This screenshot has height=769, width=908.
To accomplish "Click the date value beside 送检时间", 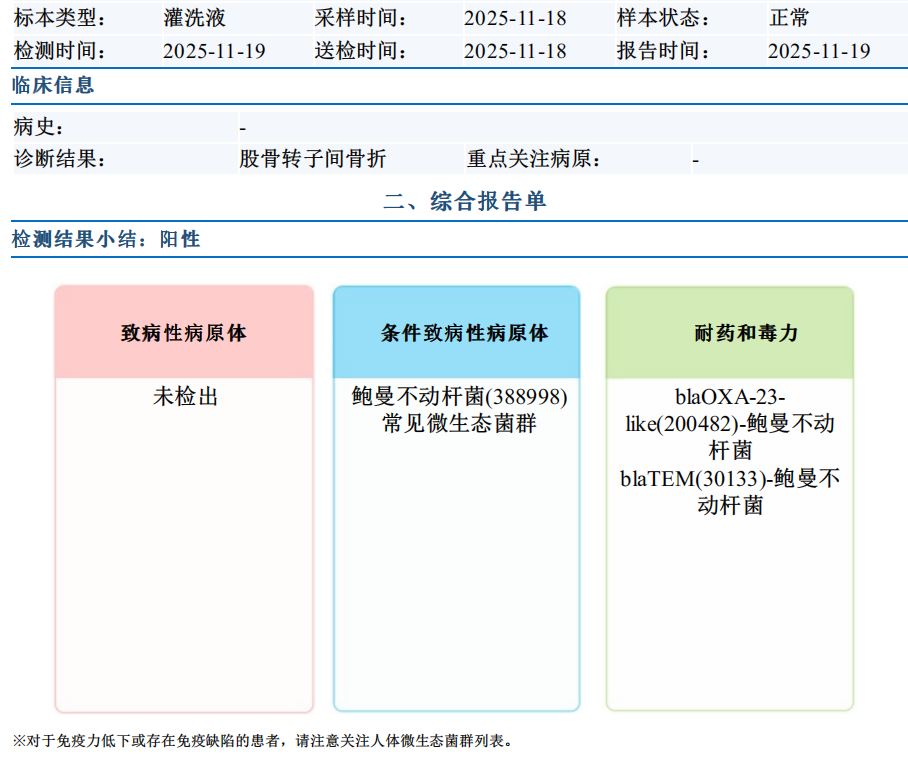I will (x=515, y=51).
